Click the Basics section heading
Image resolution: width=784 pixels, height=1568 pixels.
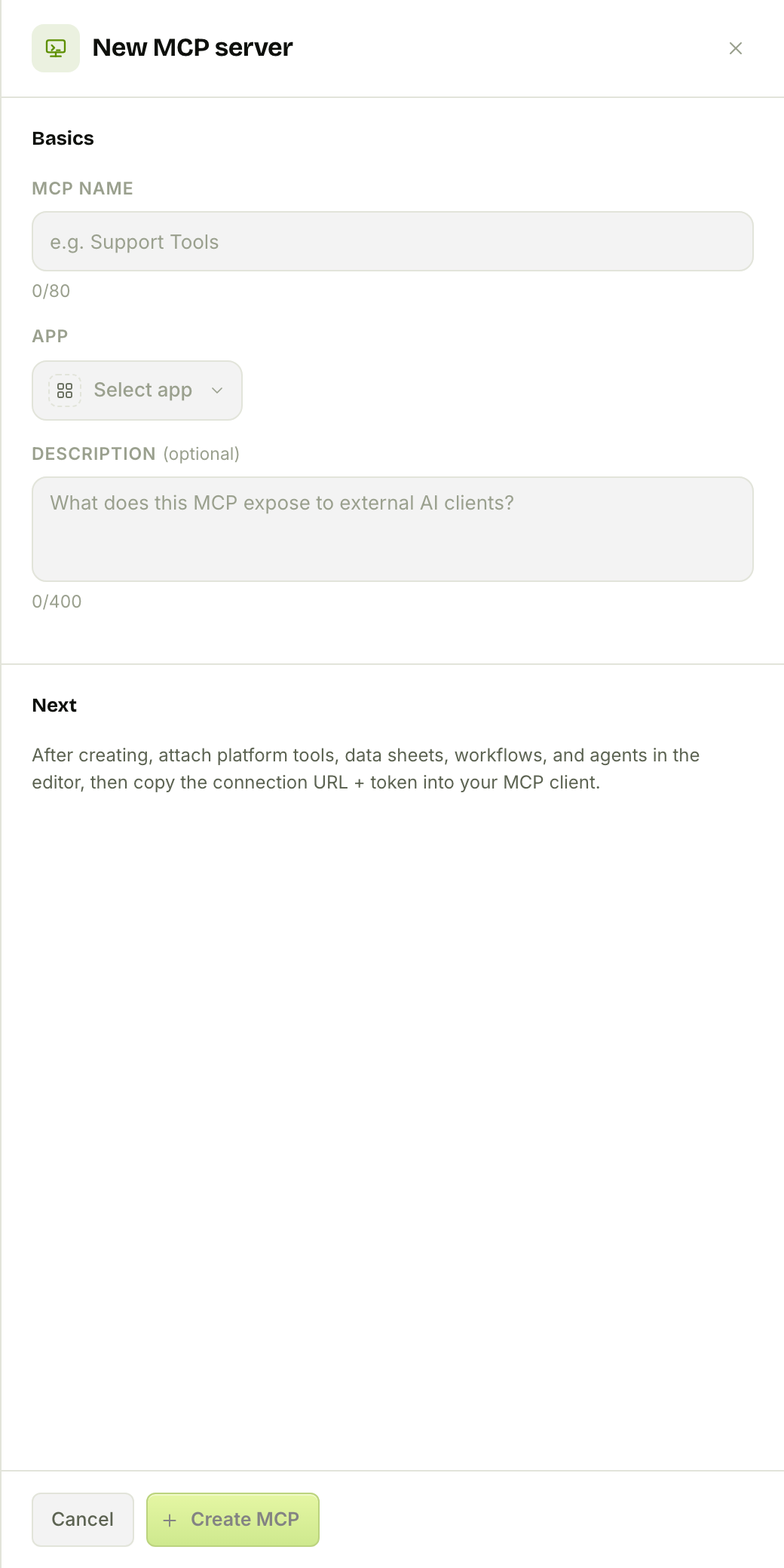63,139
